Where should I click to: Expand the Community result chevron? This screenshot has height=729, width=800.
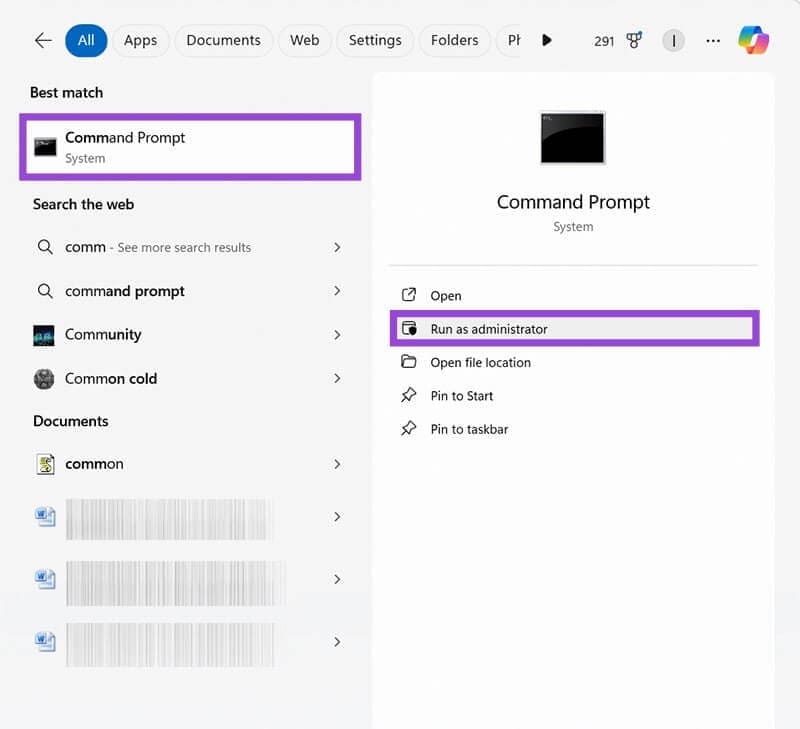point(337,335)
